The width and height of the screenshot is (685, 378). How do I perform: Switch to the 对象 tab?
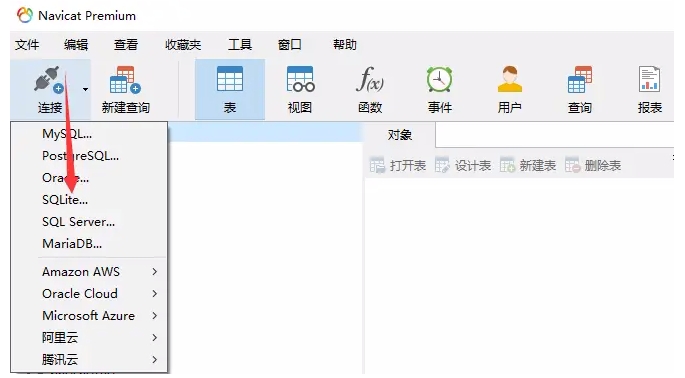pyautogui.click(x=400, y=135)
